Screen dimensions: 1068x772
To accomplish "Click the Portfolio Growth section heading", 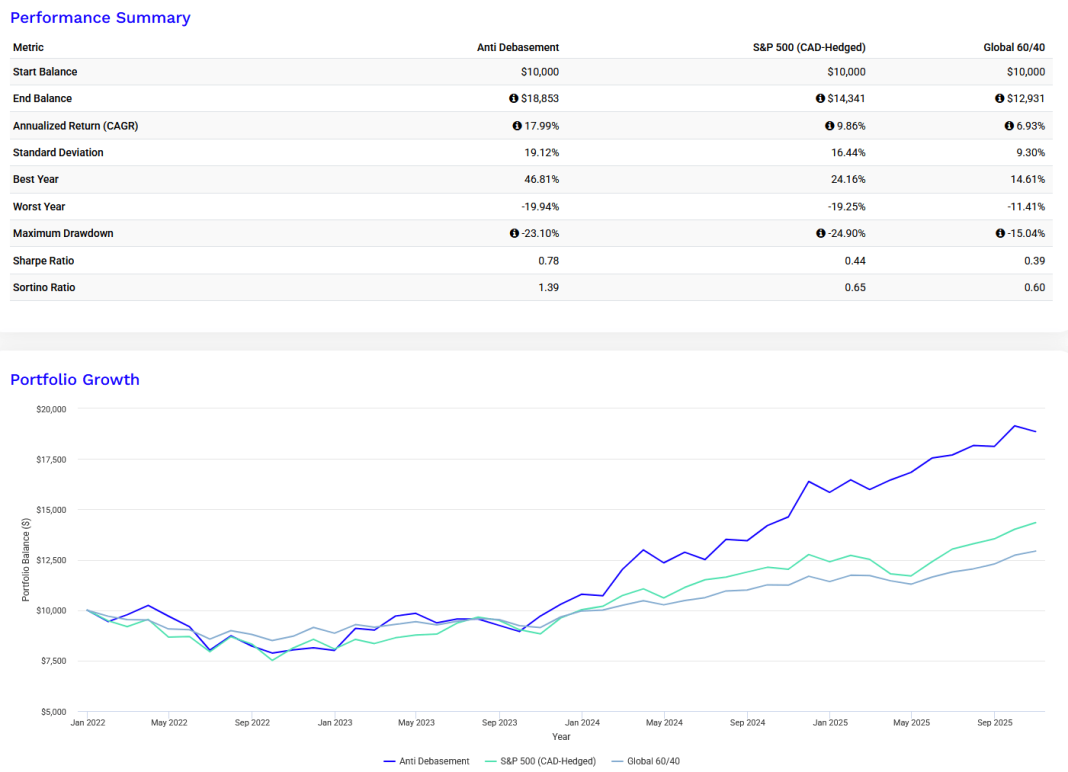I will 75,380.
